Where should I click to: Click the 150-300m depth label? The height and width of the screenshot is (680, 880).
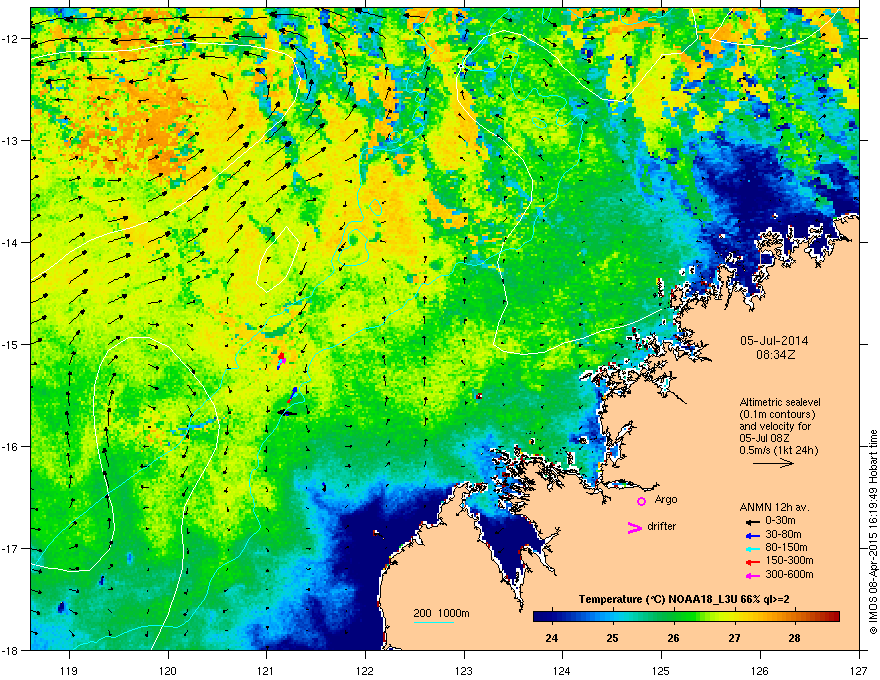(x=789, y=561)
